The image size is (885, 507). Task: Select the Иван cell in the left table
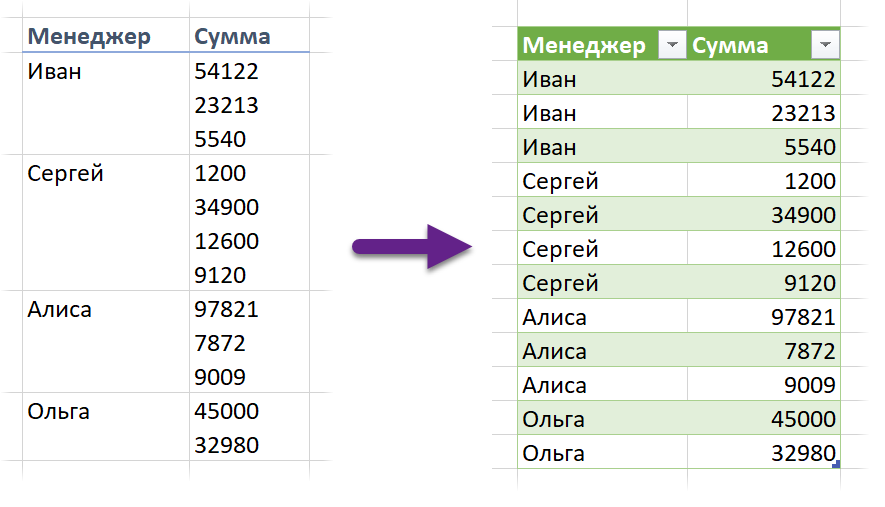54,71
